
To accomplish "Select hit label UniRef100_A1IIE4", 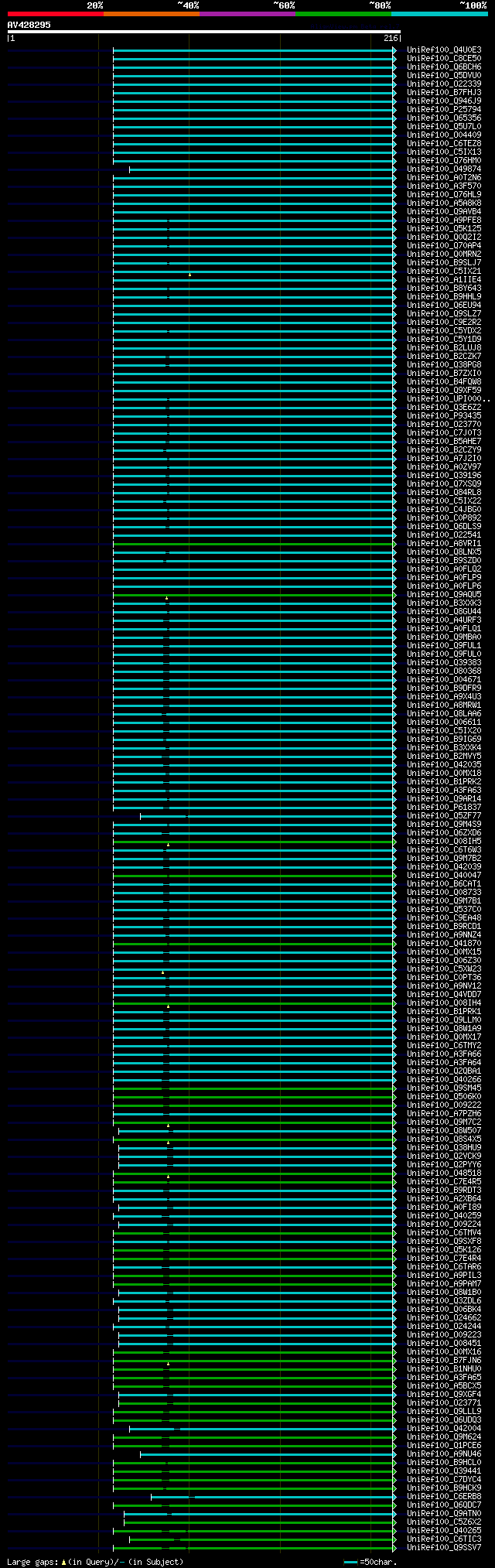I will (444, 279).
